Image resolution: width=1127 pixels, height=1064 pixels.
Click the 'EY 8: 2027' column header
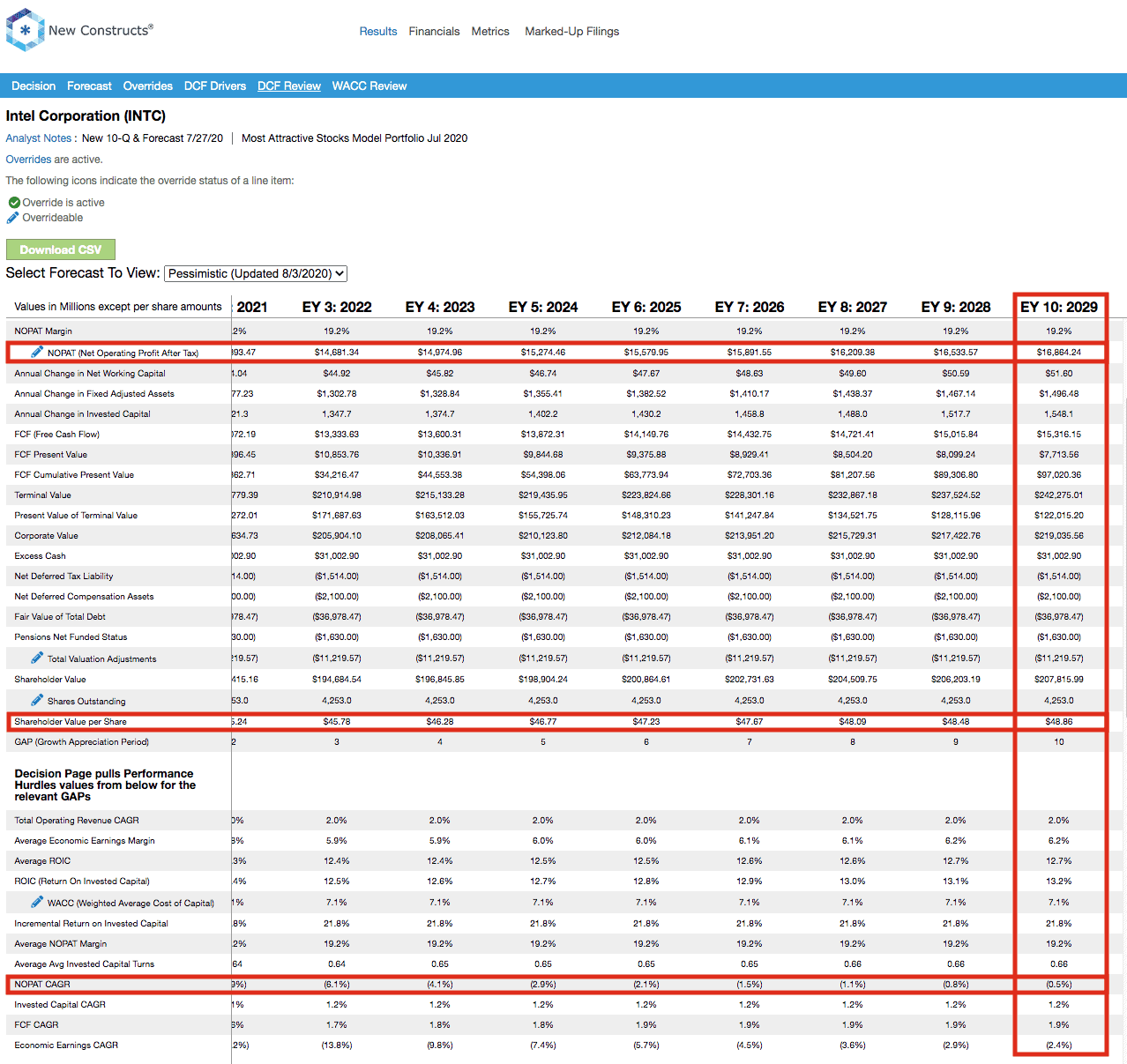[x=853, y=307]
